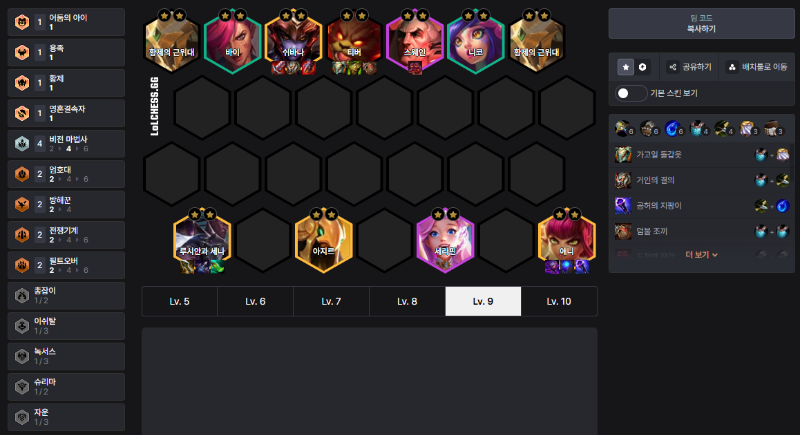Screen dimensions: 800x435
Task: Open the 엄호대 trait details
Action: (x=66, y=174)
